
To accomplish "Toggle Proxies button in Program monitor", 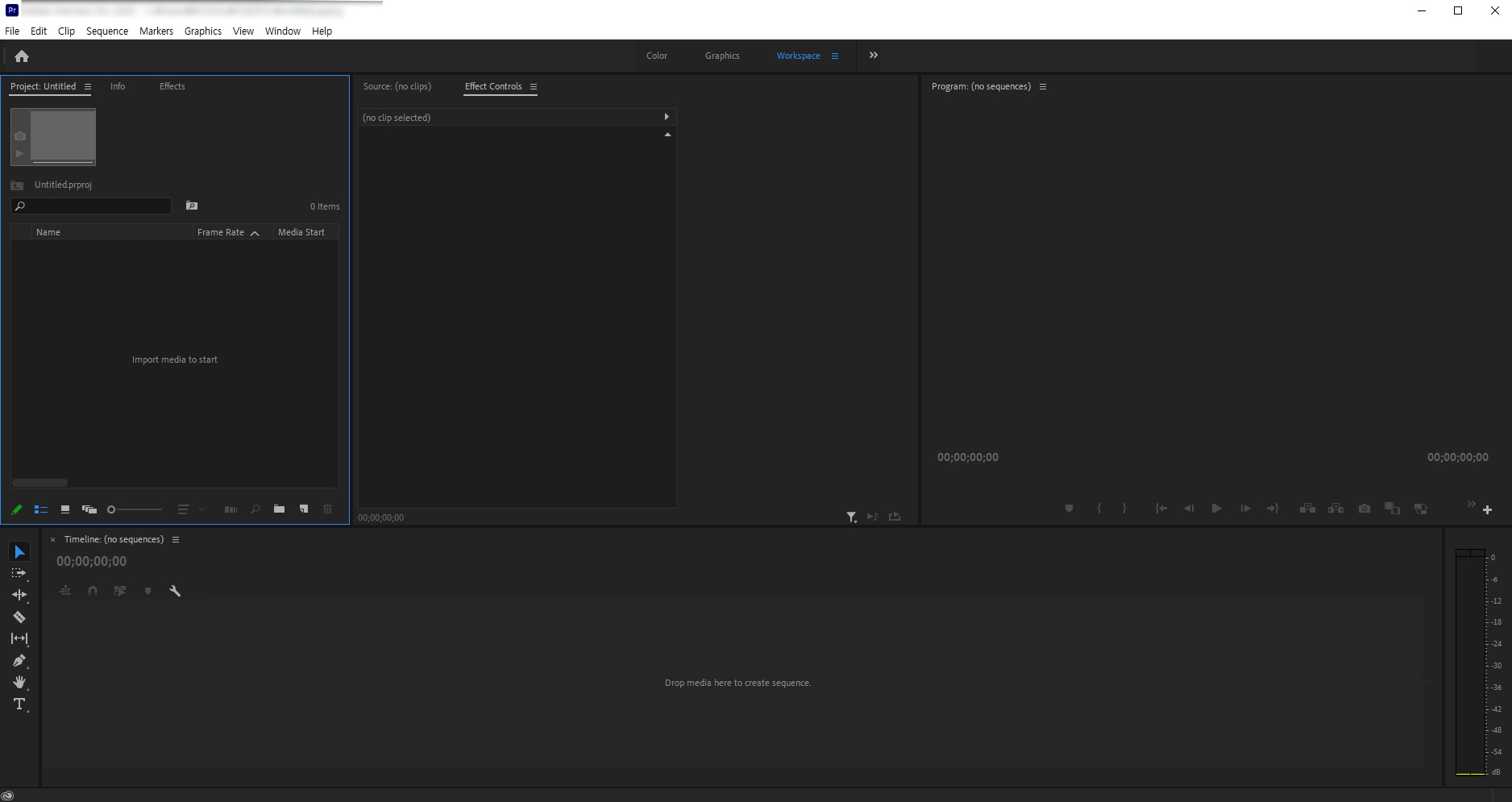I will 1420,509.
